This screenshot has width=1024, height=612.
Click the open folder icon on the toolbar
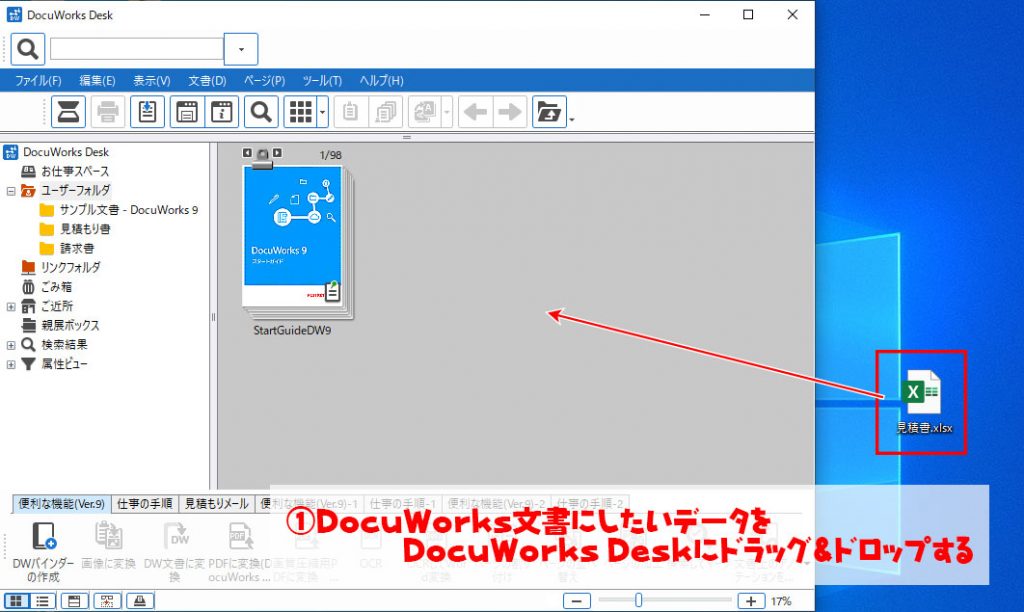551,112
